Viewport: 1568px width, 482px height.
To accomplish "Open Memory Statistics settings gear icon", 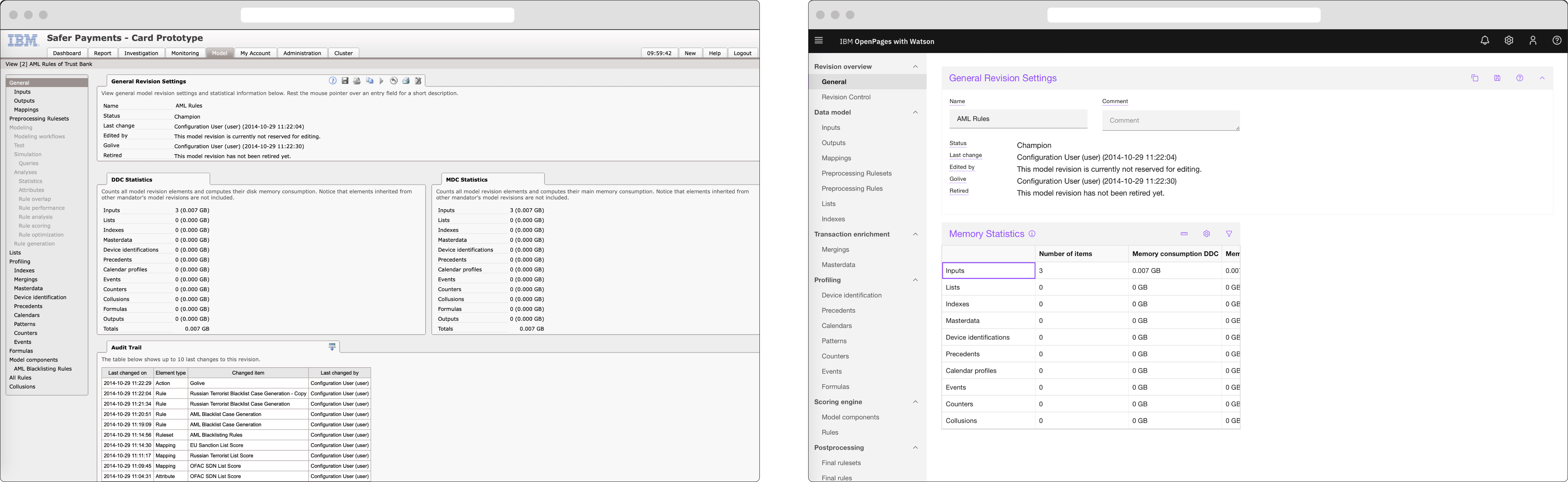I will (1207, 234).
